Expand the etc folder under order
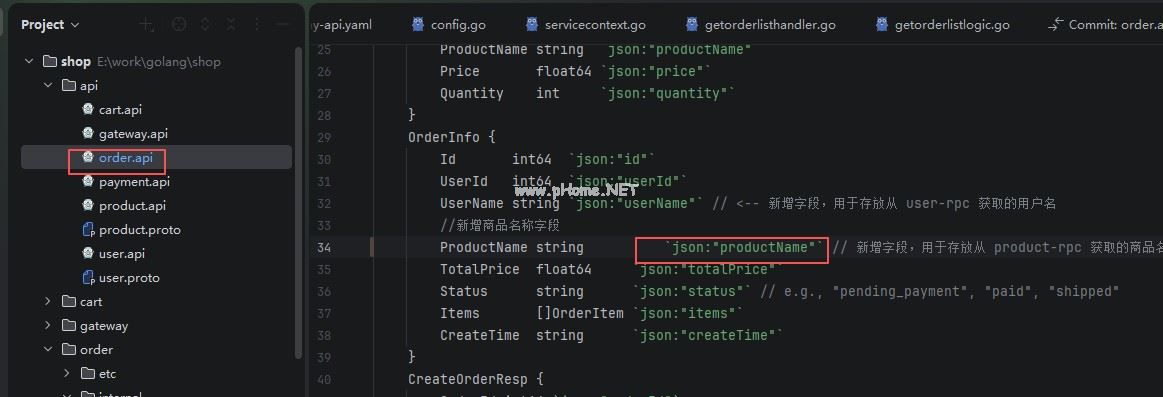 [x=67, y=373]
